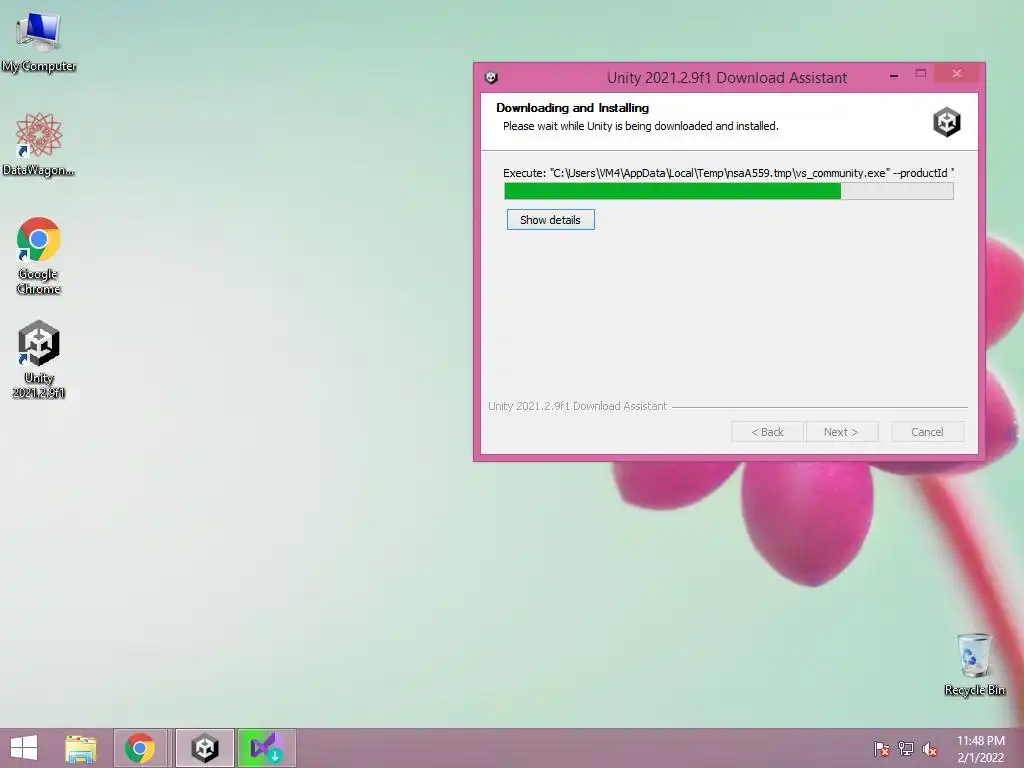Click the muted volume tray icon
Viewport: 1024px width, 768px height.
(x=929, y=749)
